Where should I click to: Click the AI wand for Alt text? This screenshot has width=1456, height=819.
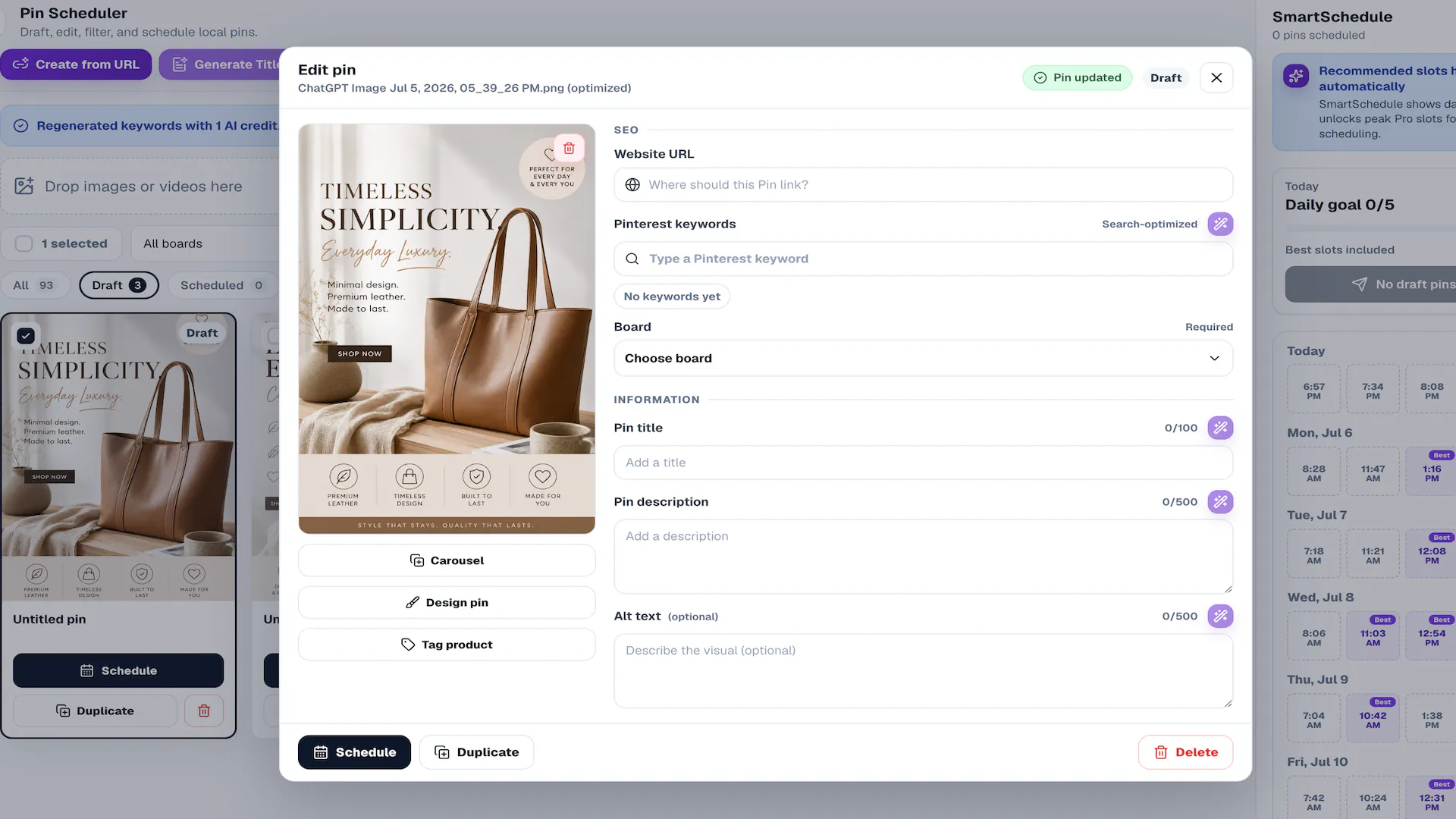(1220, 616)
